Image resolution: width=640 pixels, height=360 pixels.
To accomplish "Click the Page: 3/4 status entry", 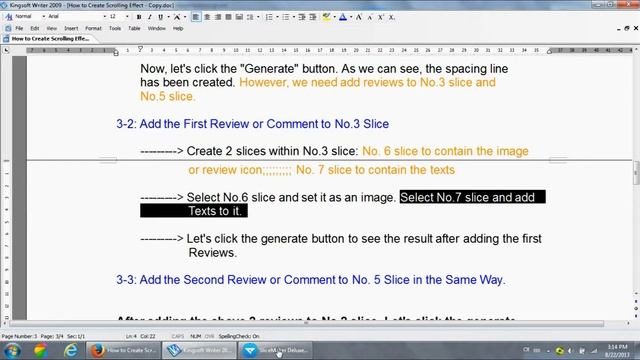I will [52, 336].
